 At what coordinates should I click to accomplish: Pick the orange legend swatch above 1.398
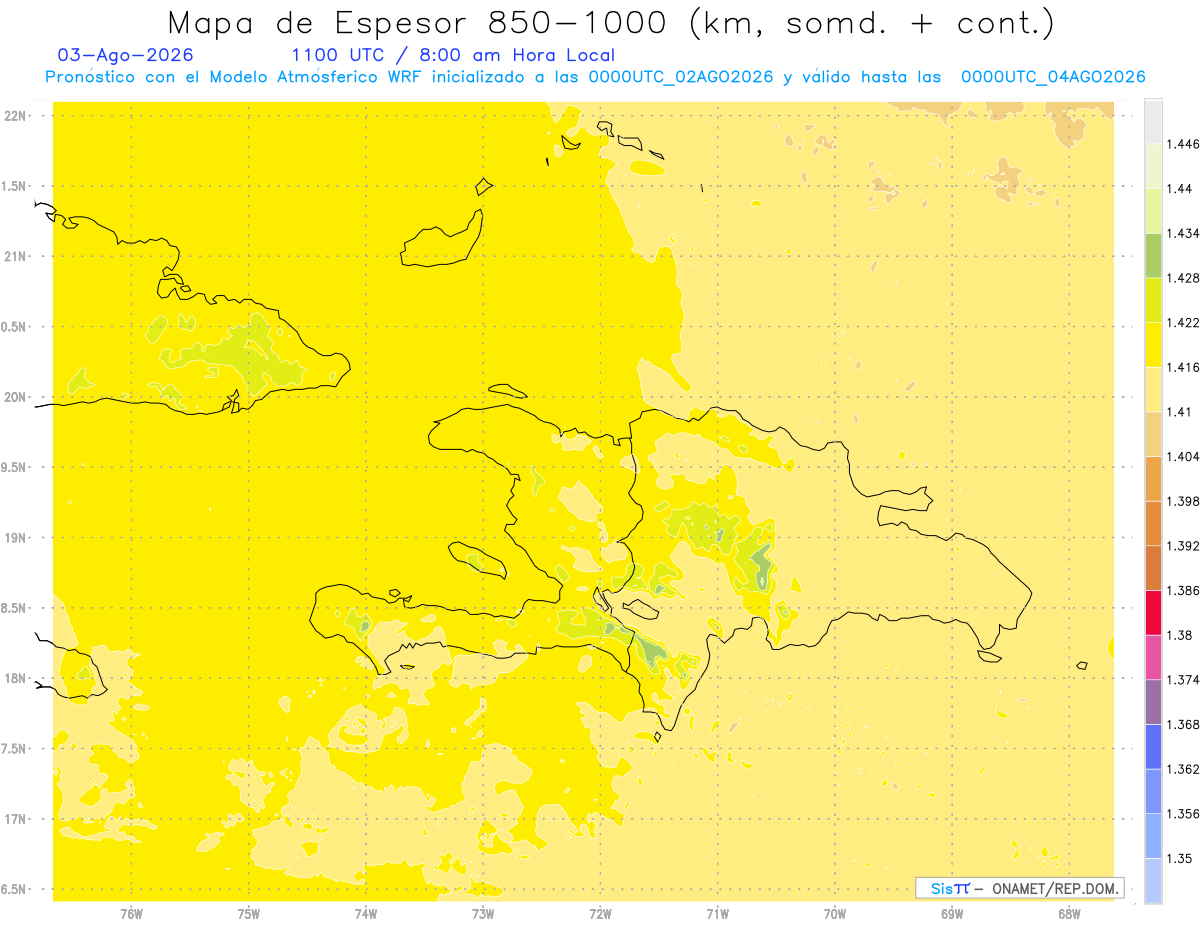click(1153, 478)
